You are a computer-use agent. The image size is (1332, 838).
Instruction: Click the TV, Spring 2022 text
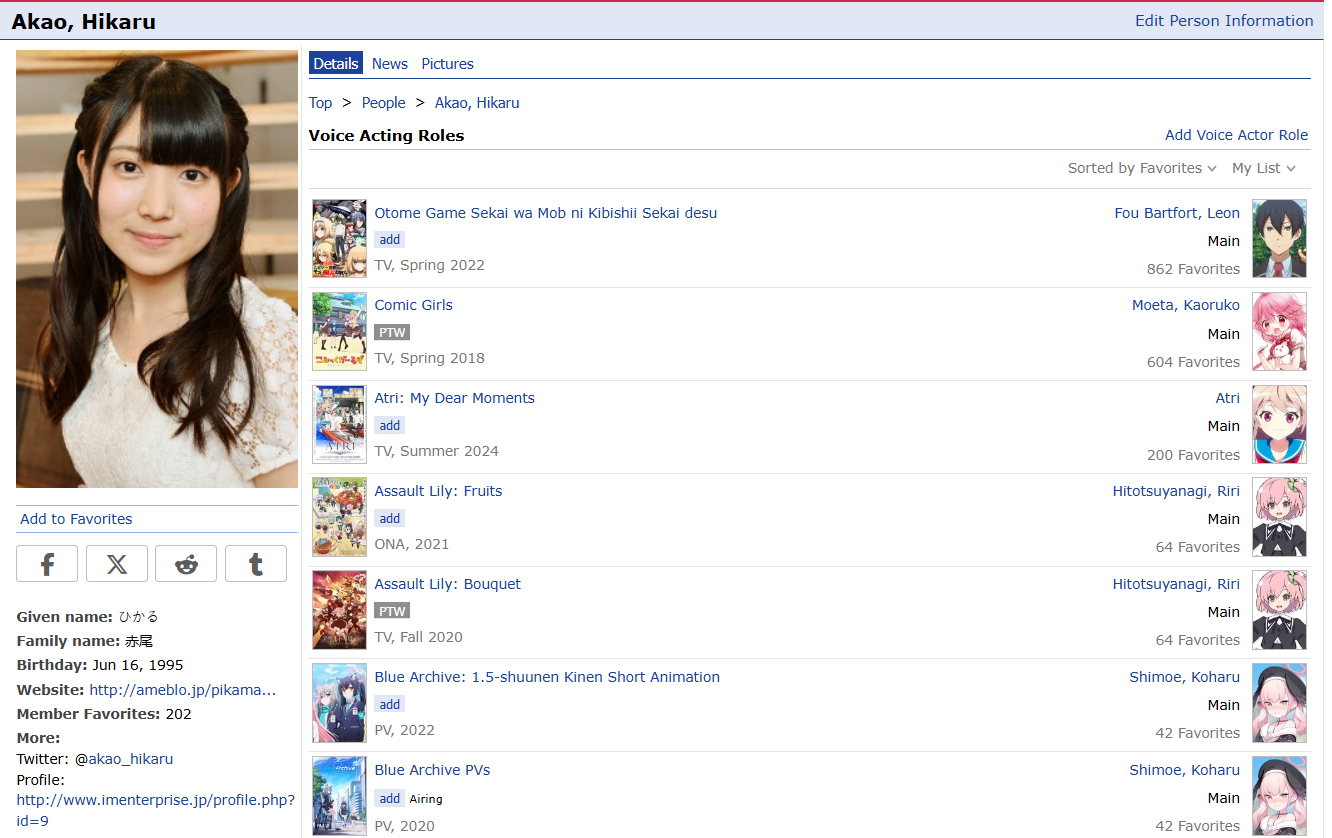430,265
